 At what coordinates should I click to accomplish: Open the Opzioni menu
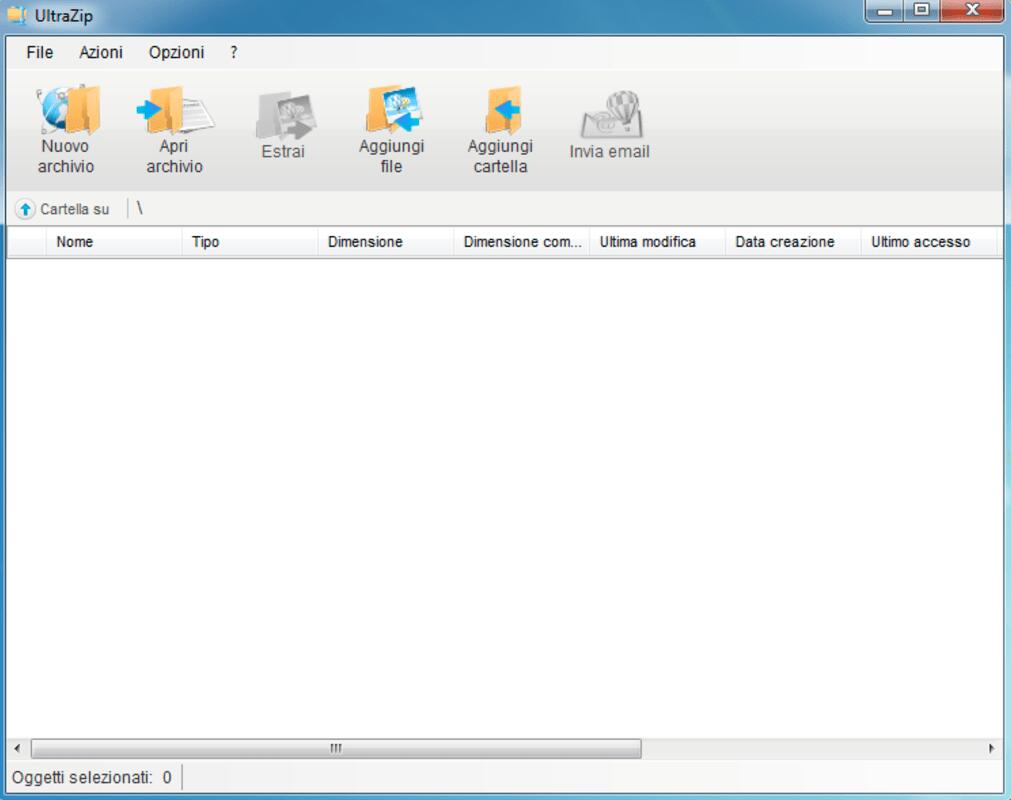point(176,53)
